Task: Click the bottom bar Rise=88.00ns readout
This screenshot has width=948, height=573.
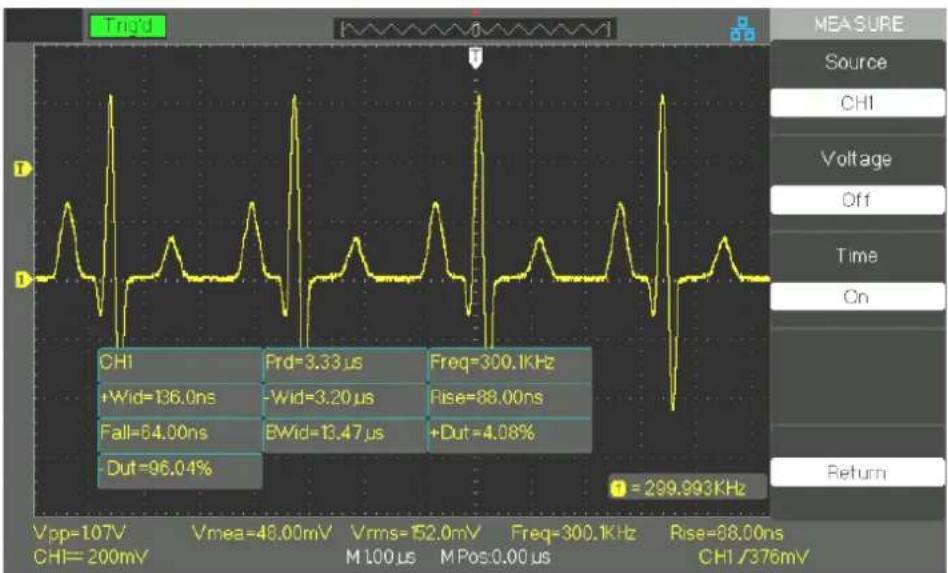Action: click(x=727, y=533)
